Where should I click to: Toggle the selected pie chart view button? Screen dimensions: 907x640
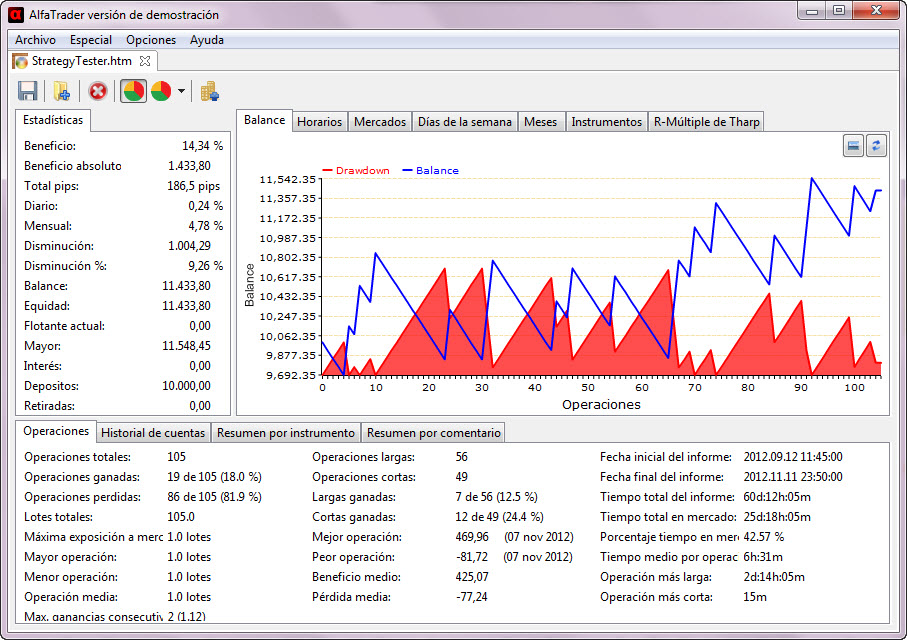coord(133,92)
